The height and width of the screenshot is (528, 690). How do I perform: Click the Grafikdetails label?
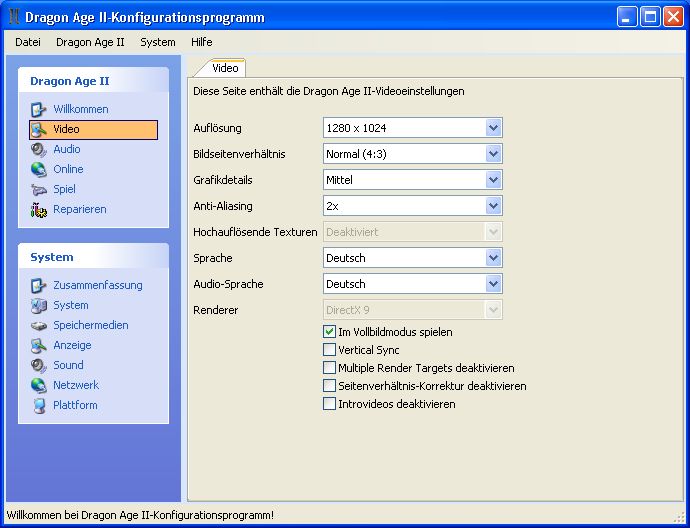[223, 180]
